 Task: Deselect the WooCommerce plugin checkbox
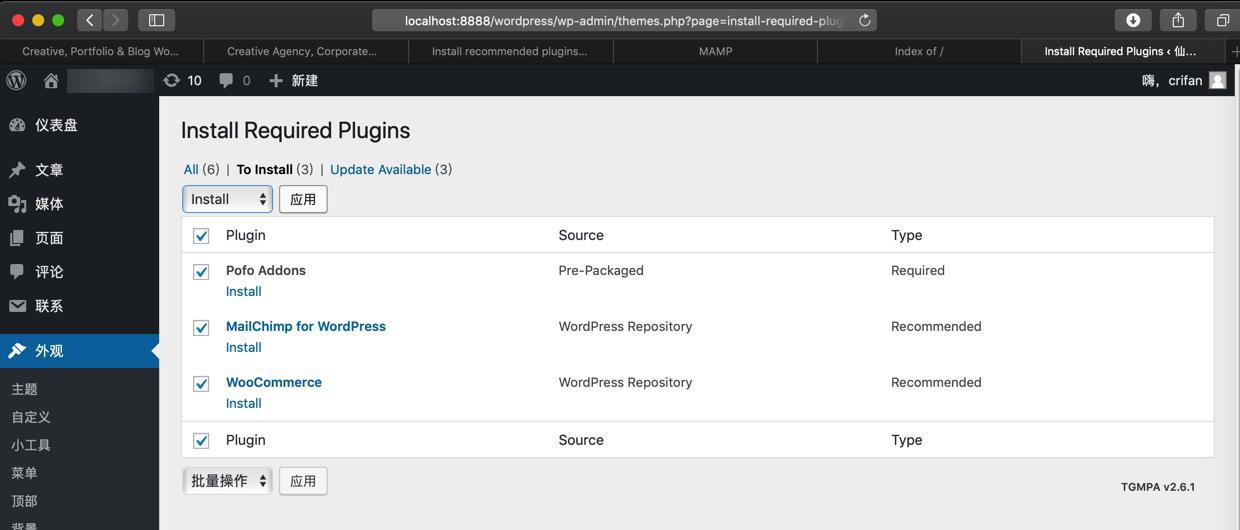tap(201, 384)
